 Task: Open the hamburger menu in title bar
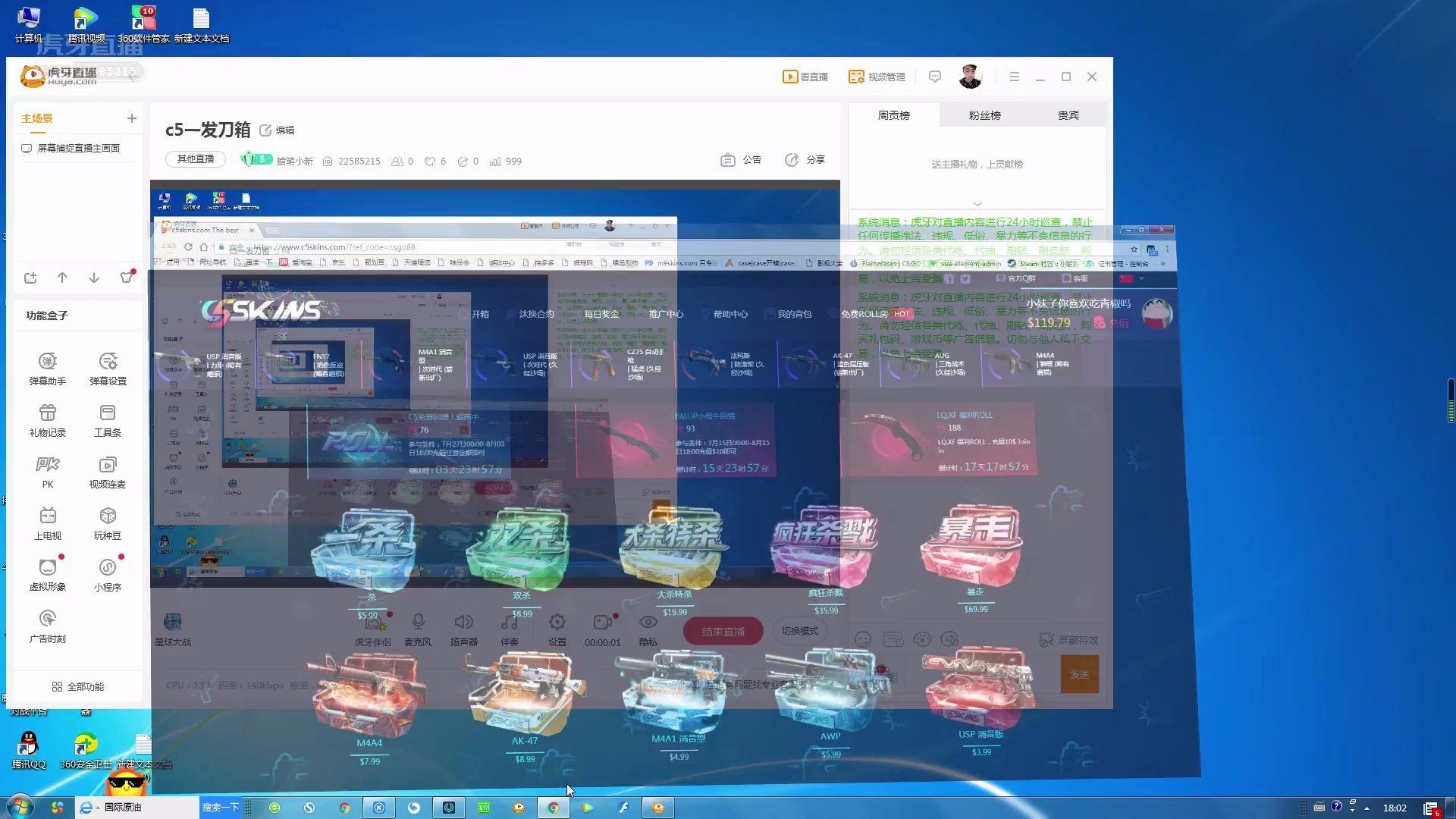pyautogui.click(x=1014, y=77)
